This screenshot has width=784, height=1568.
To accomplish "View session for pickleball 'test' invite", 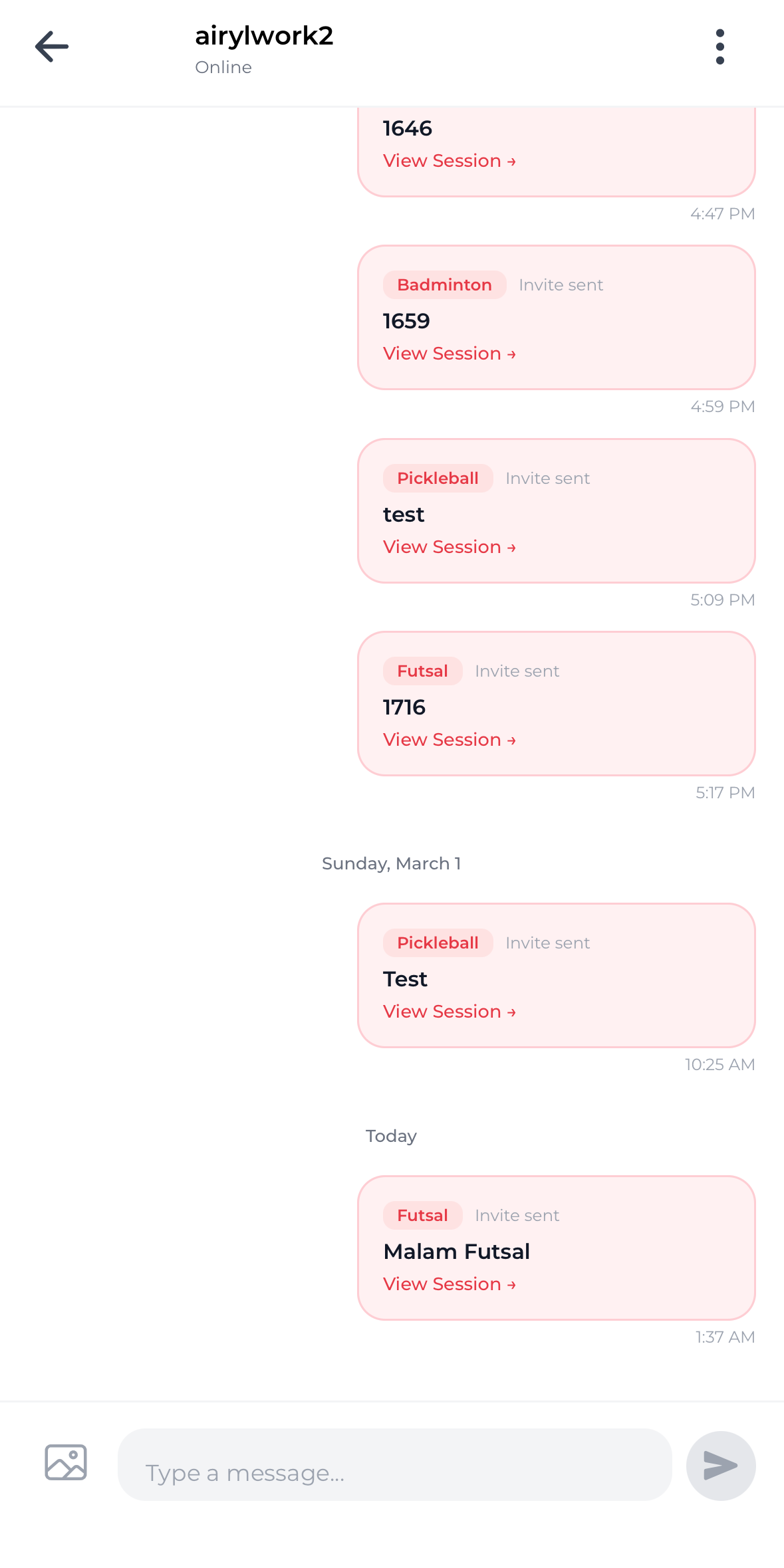I will click(449, 547).
